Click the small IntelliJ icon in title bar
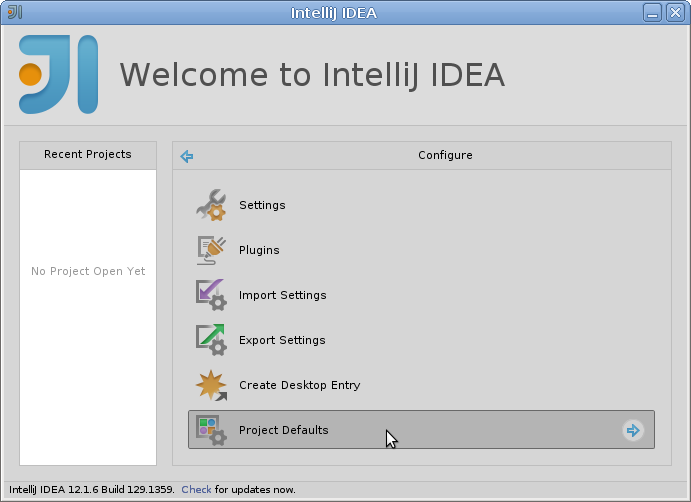This screenshot has height=502, width=691. pyautogui.click(x=15, y=12)
